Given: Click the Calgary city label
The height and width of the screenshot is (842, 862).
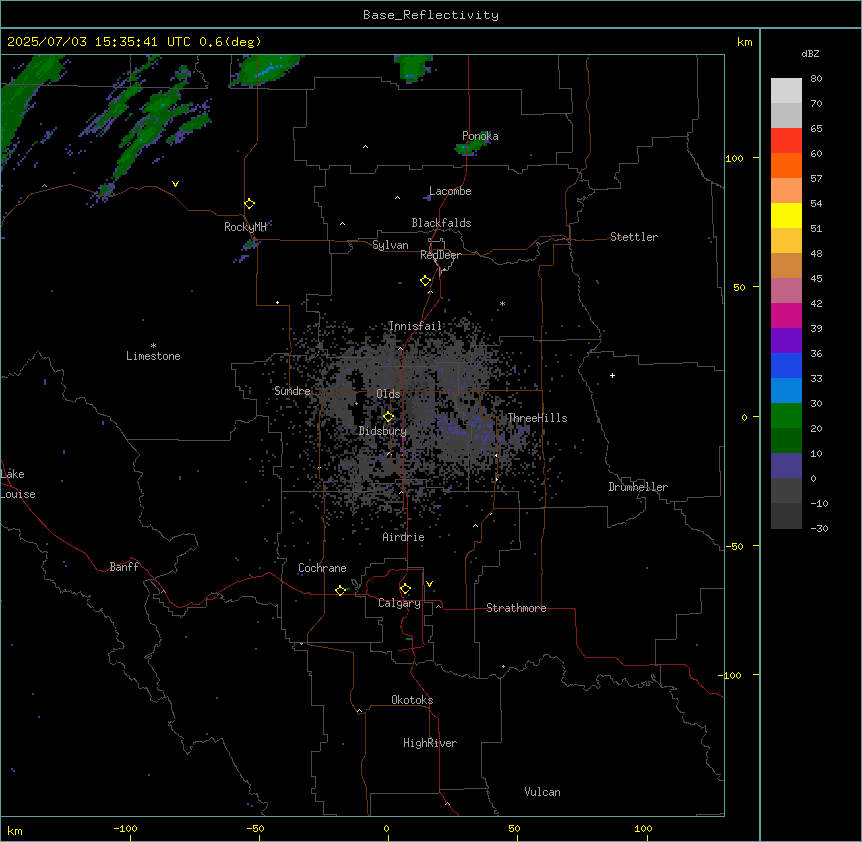Looking at the screenshot, I should click(399, 603).
